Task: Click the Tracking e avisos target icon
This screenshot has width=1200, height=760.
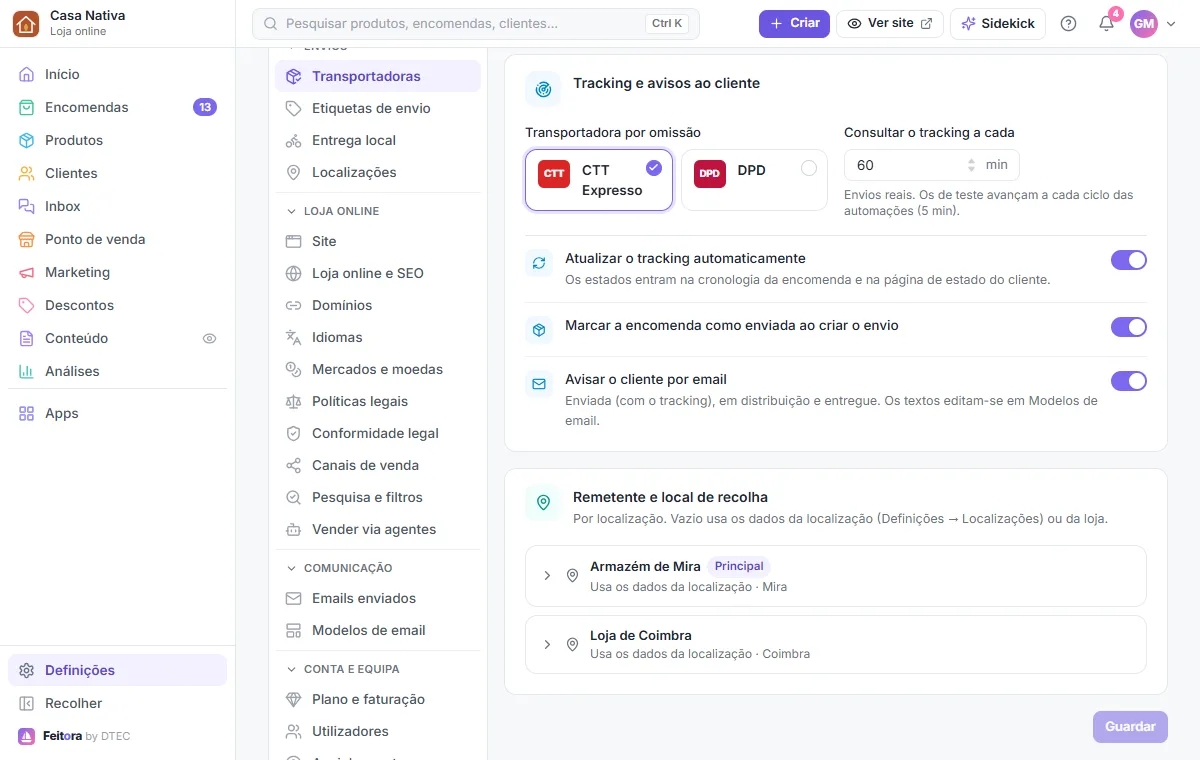Action: (543, 89)
